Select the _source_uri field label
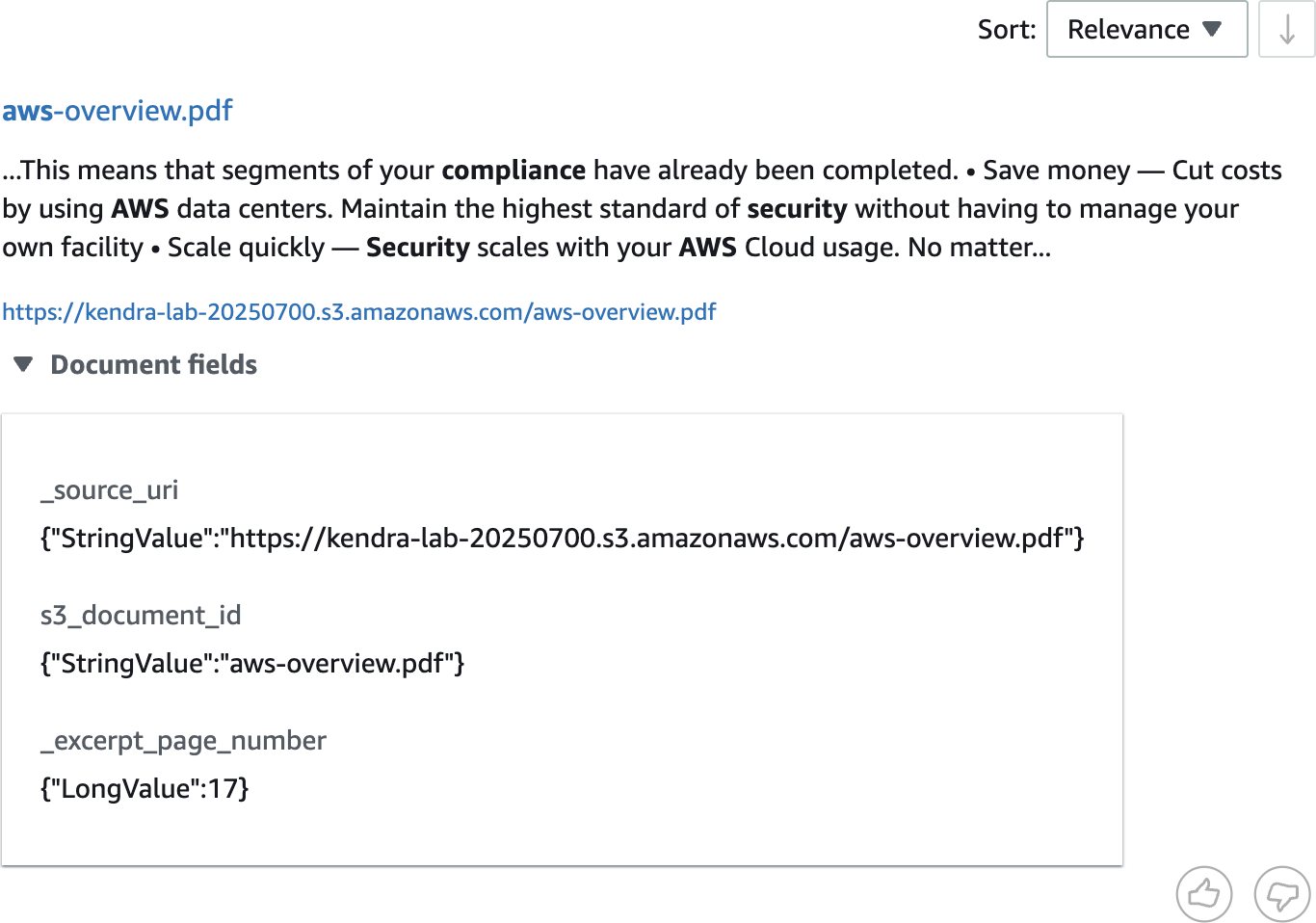This screenshot has height=923, width=1316. [x=109, y=490]
